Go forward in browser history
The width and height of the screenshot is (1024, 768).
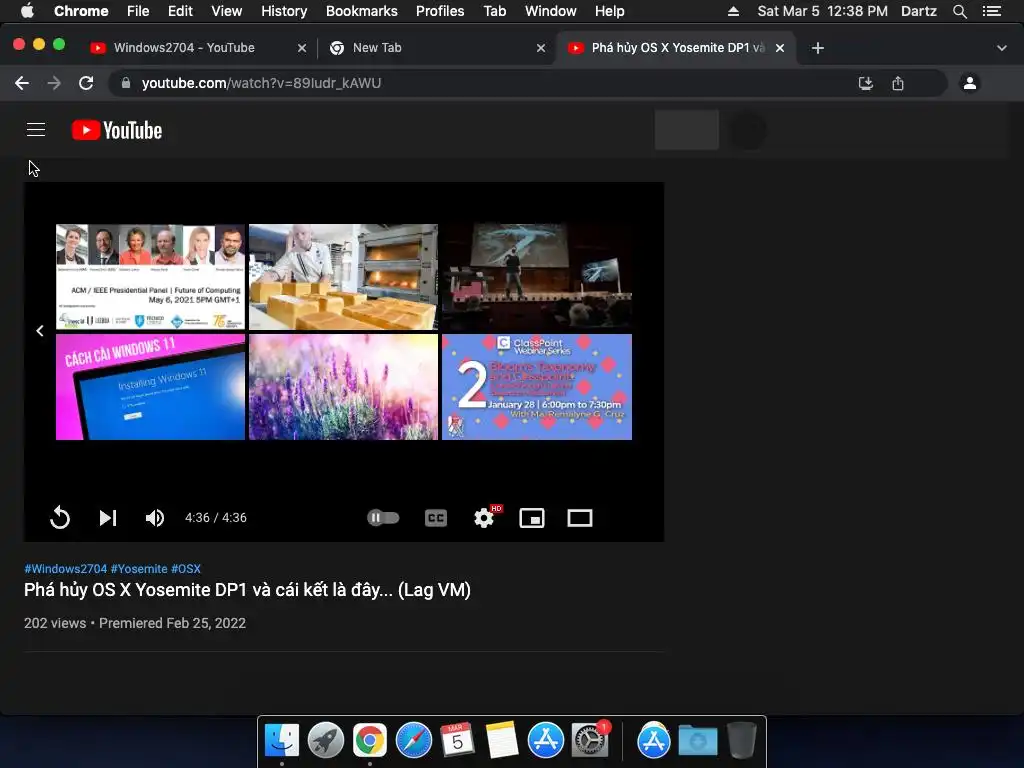coord(54,83)
